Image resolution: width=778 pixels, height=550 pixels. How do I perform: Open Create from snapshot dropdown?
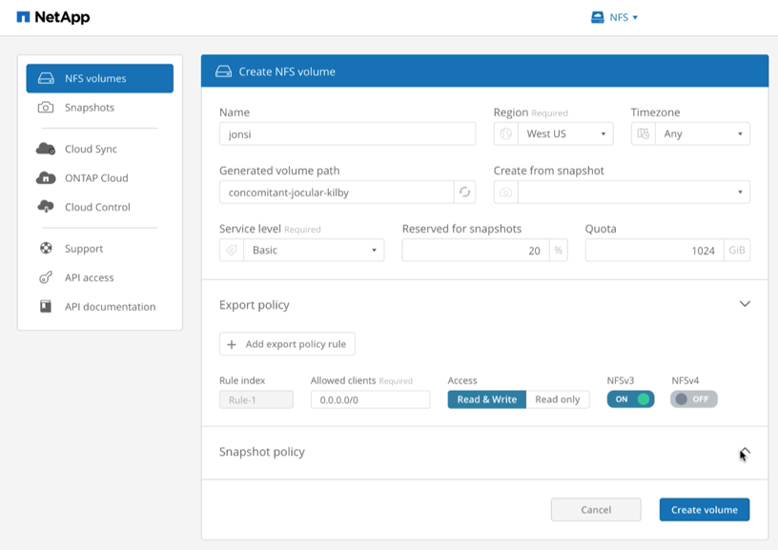(634, 192)
